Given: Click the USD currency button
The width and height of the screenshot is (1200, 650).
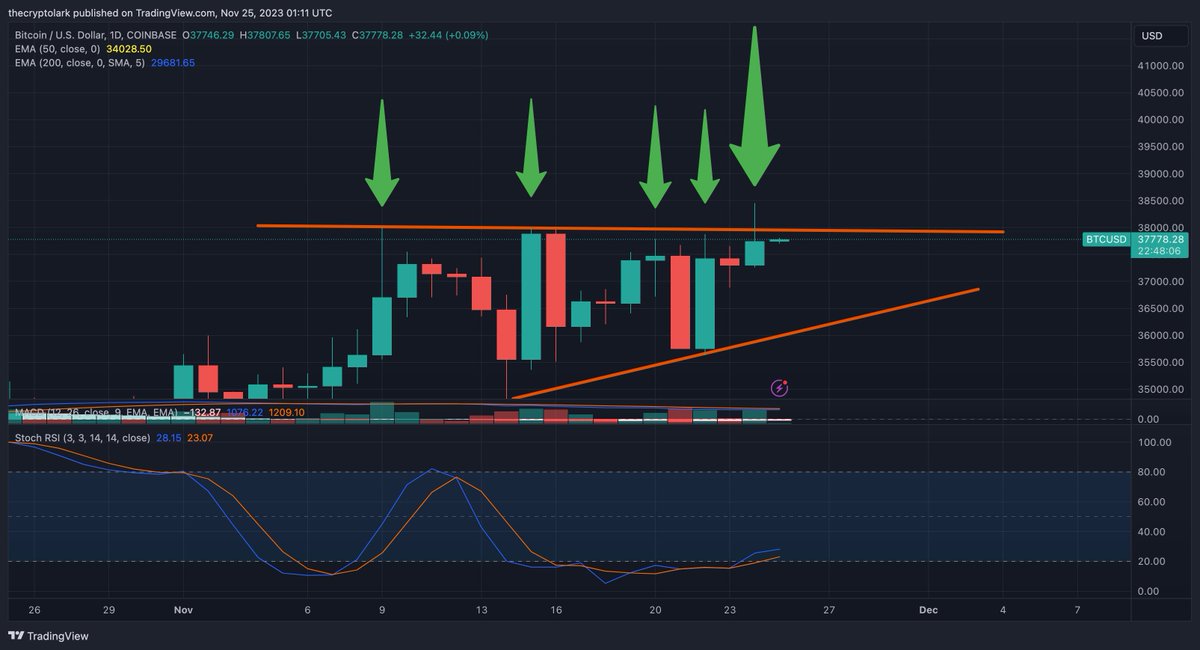Looking at the screenshot, I should click(x=1162, y=36).
